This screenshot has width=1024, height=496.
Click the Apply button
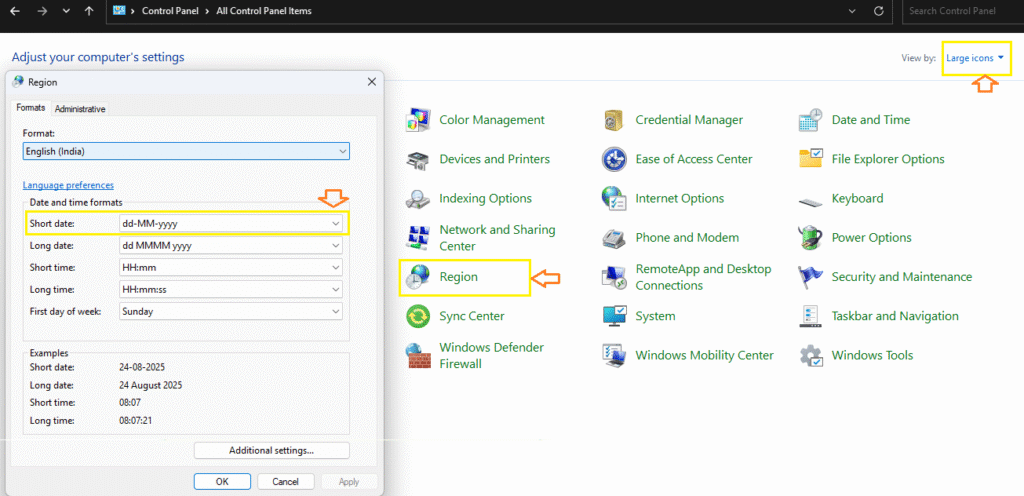(349, 482)
